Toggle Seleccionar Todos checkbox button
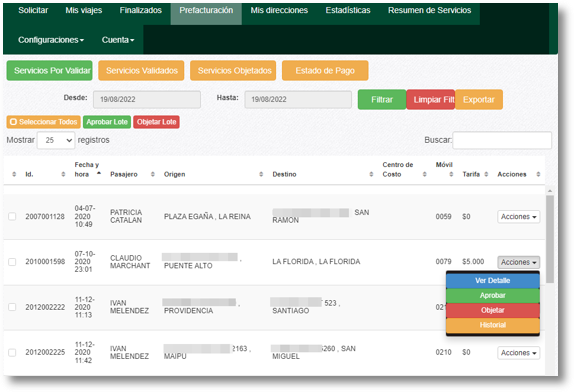 (43, 122)
